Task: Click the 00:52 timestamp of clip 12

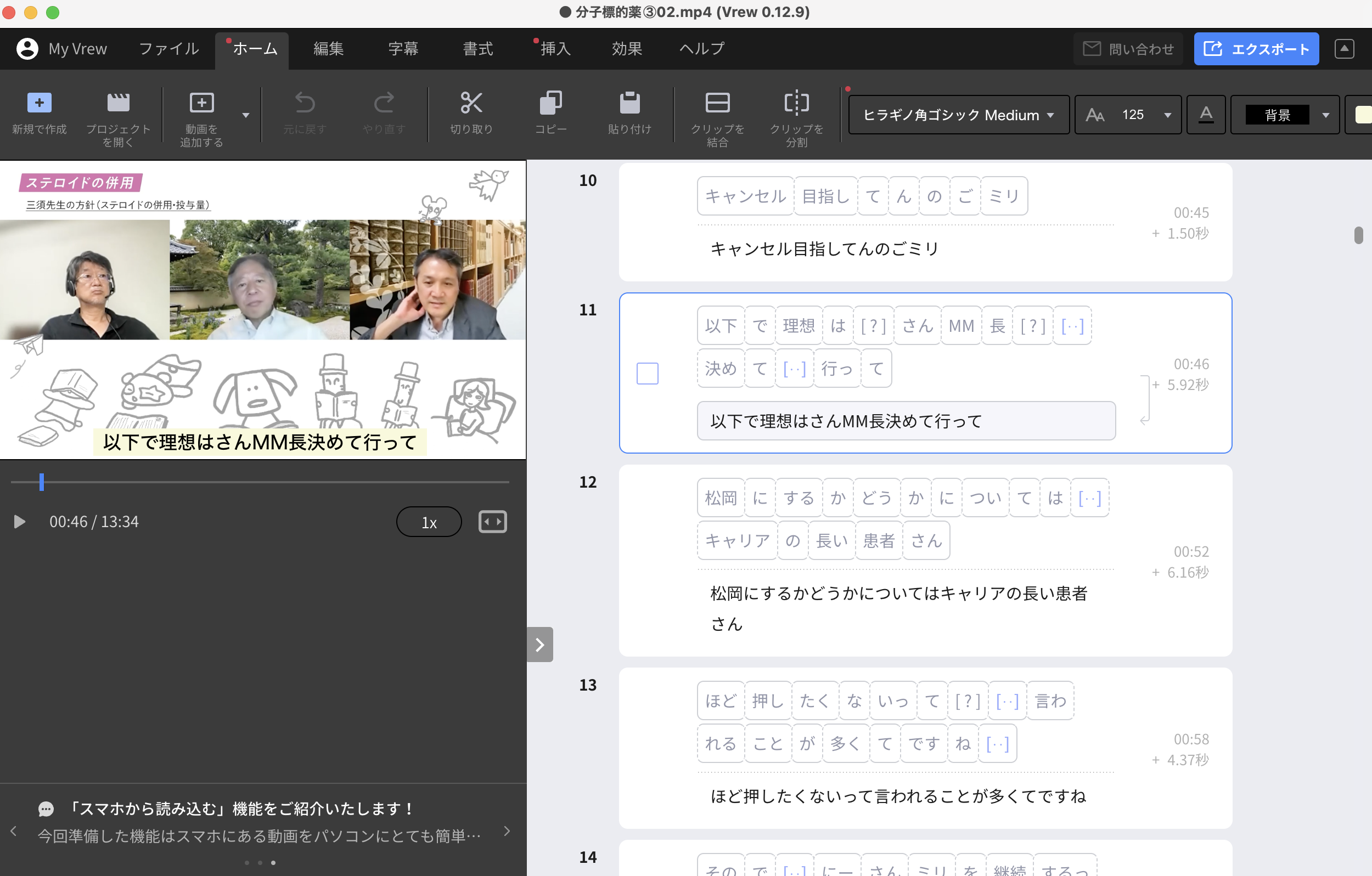Action: point(1191,551)
